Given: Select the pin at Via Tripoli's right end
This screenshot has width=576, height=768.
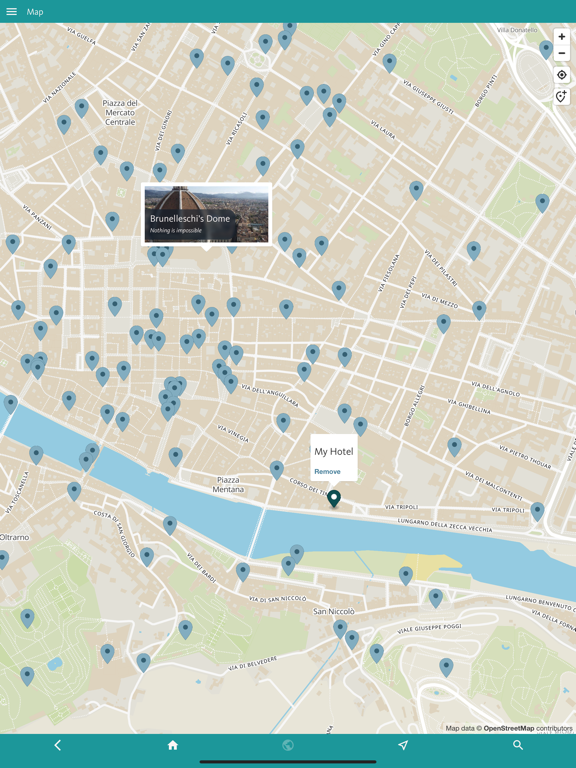Looking at the screenshot, I should 537,511.
